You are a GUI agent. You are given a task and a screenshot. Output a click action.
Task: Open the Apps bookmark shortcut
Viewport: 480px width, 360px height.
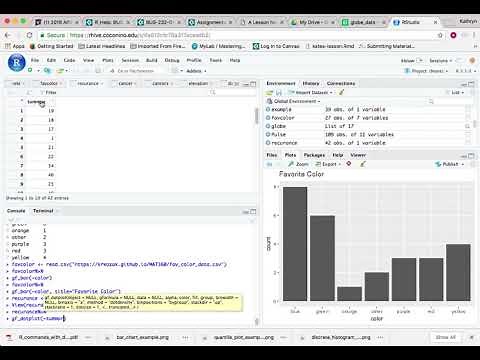click(x=15, y=46)
